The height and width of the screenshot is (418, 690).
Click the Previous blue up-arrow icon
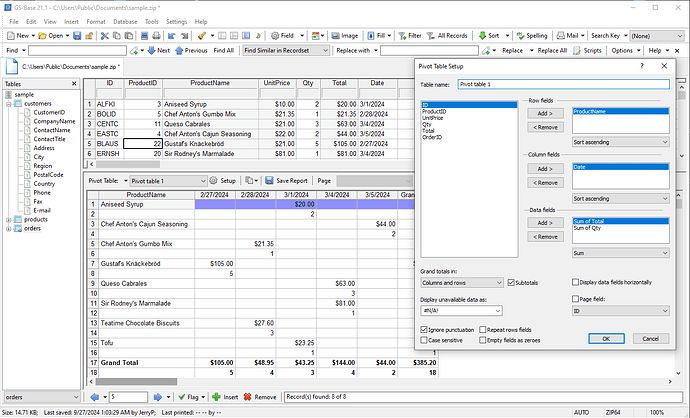pyautogui.click(x=179, y=51)
